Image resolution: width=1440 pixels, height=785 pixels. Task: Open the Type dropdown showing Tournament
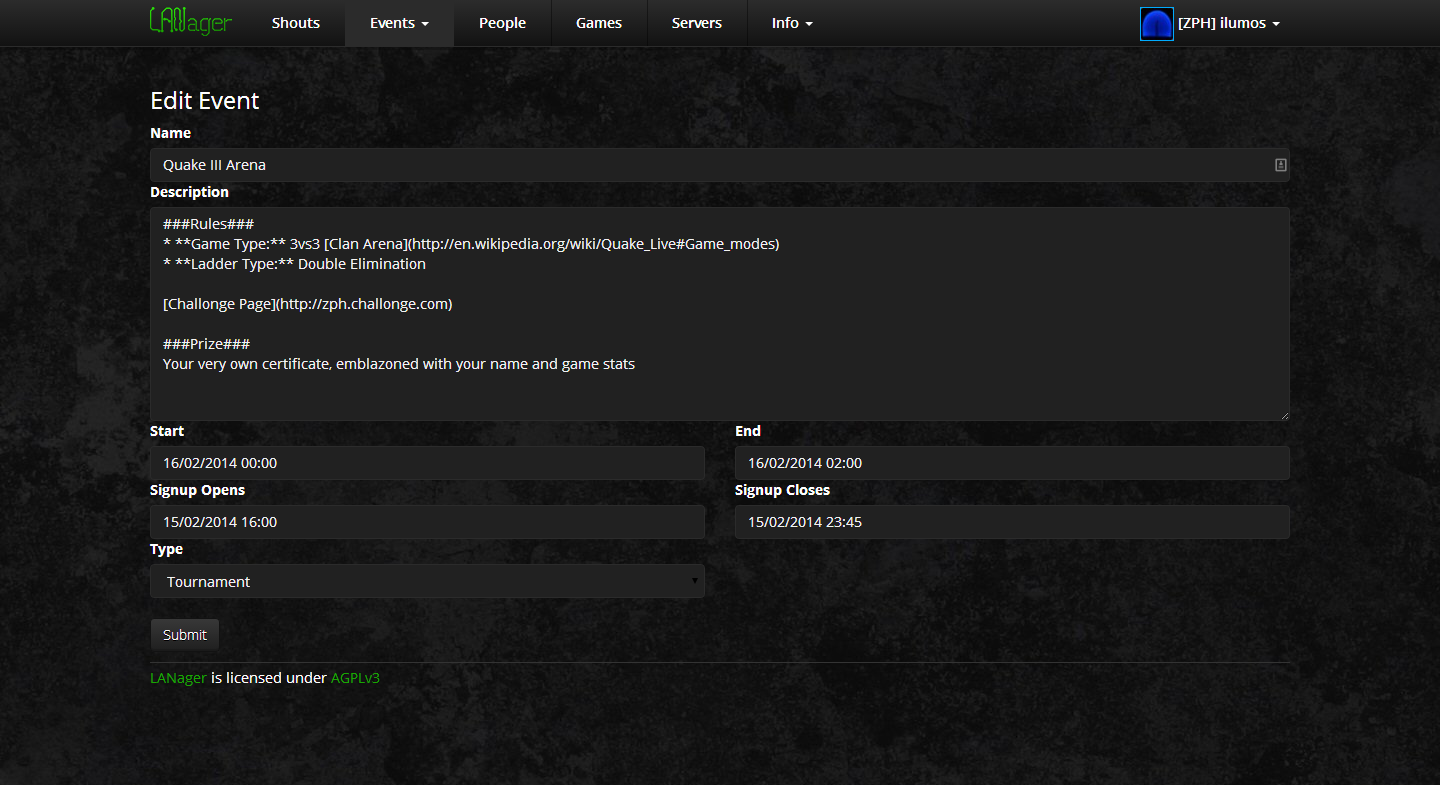point(427,581)
